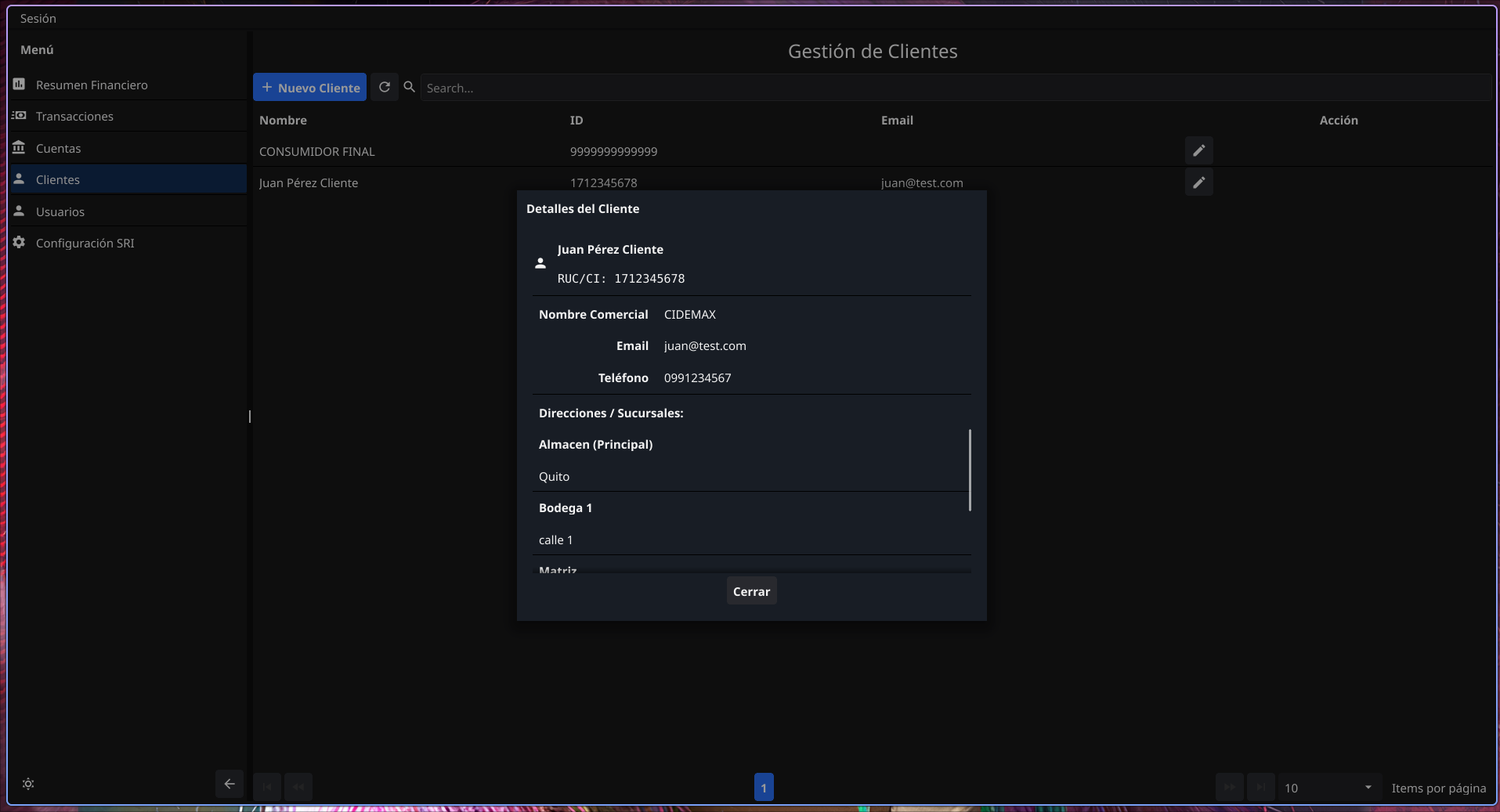Close details with the Cerrar button
This screenshot has width=1500, height=812.
pyautogui.click(x=751, y=591)
